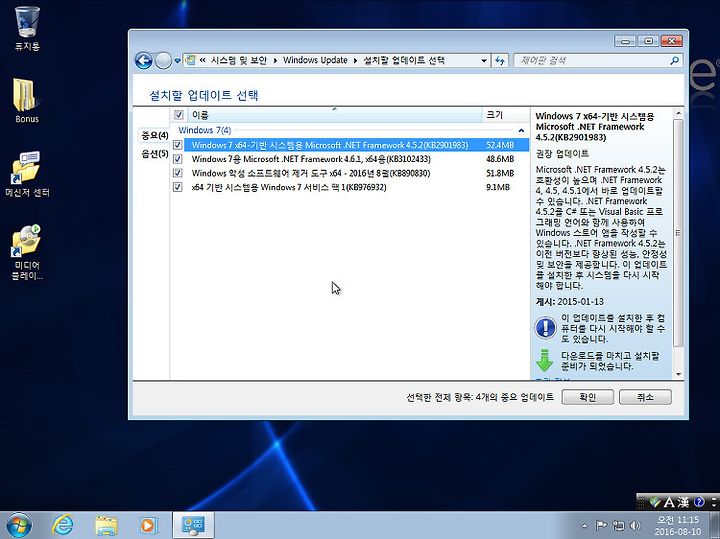
Task: Launch Internet Explorer from taskbar
Action: click(62, 525)
